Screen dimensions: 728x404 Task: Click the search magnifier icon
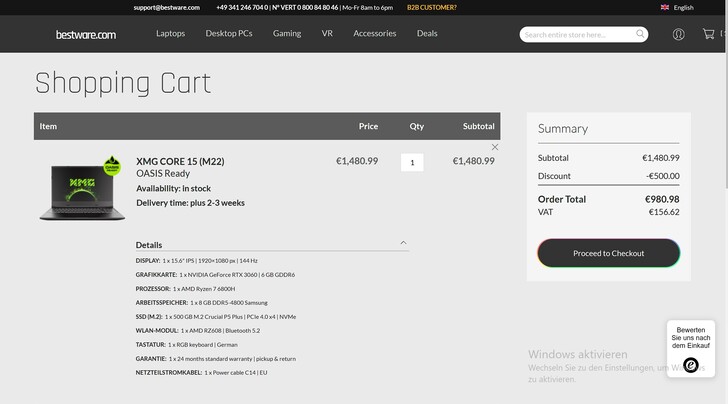click(640, 34)
